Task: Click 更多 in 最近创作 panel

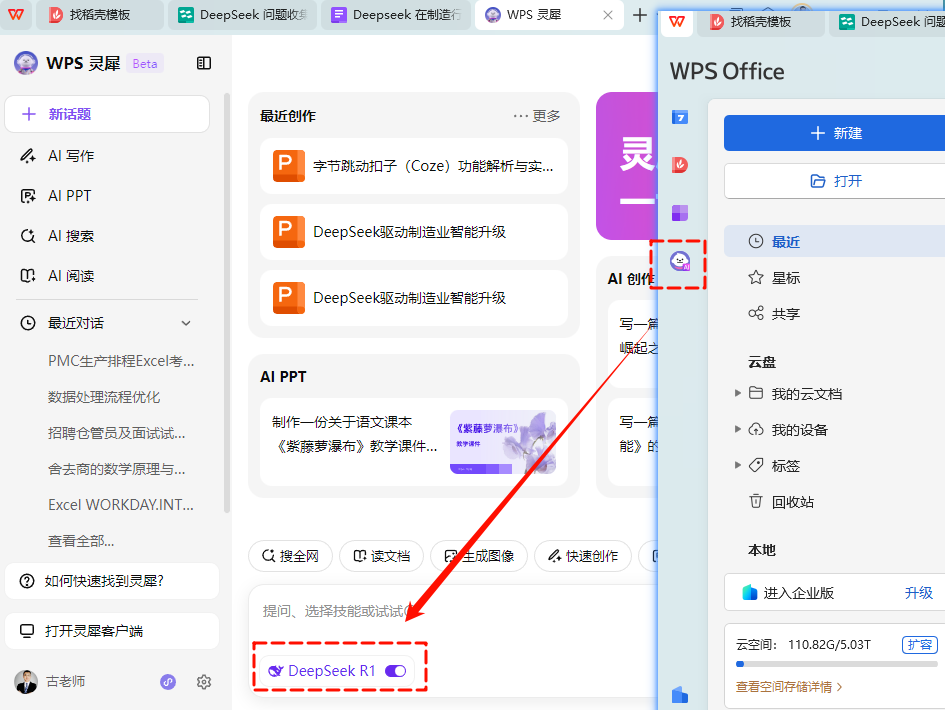Action: pos(537,116)
